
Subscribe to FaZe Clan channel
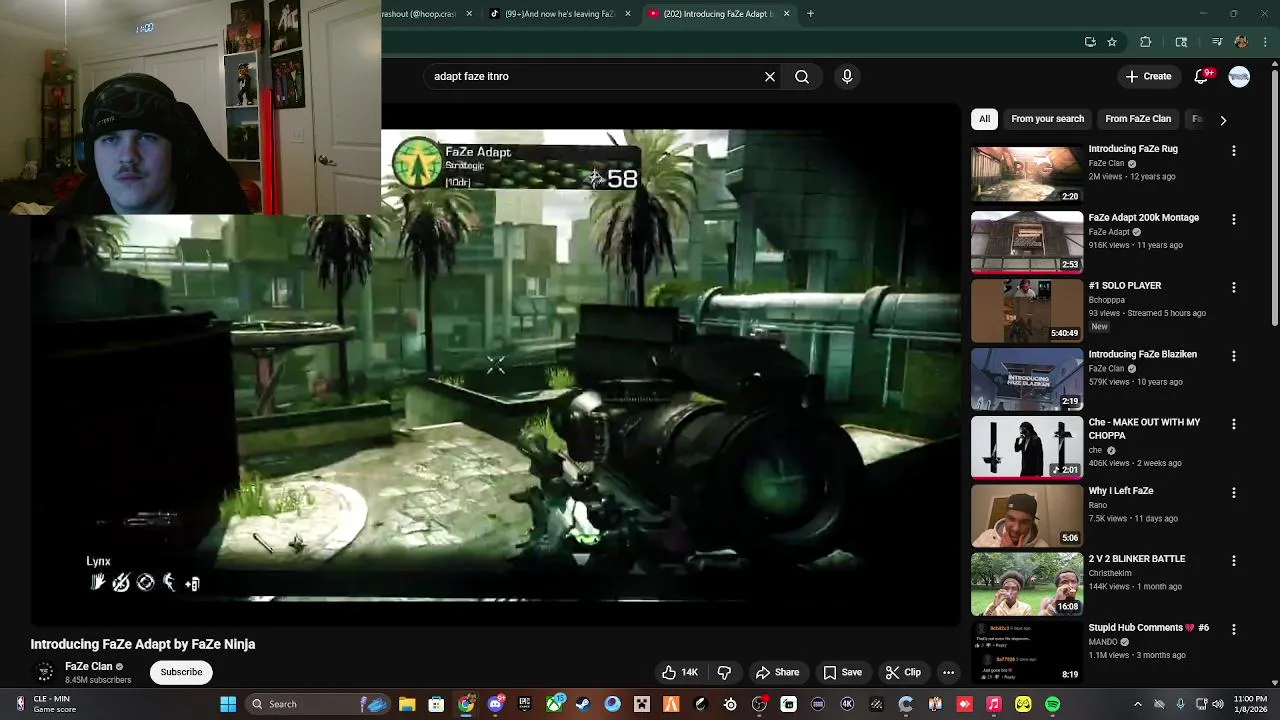point(181,672)
